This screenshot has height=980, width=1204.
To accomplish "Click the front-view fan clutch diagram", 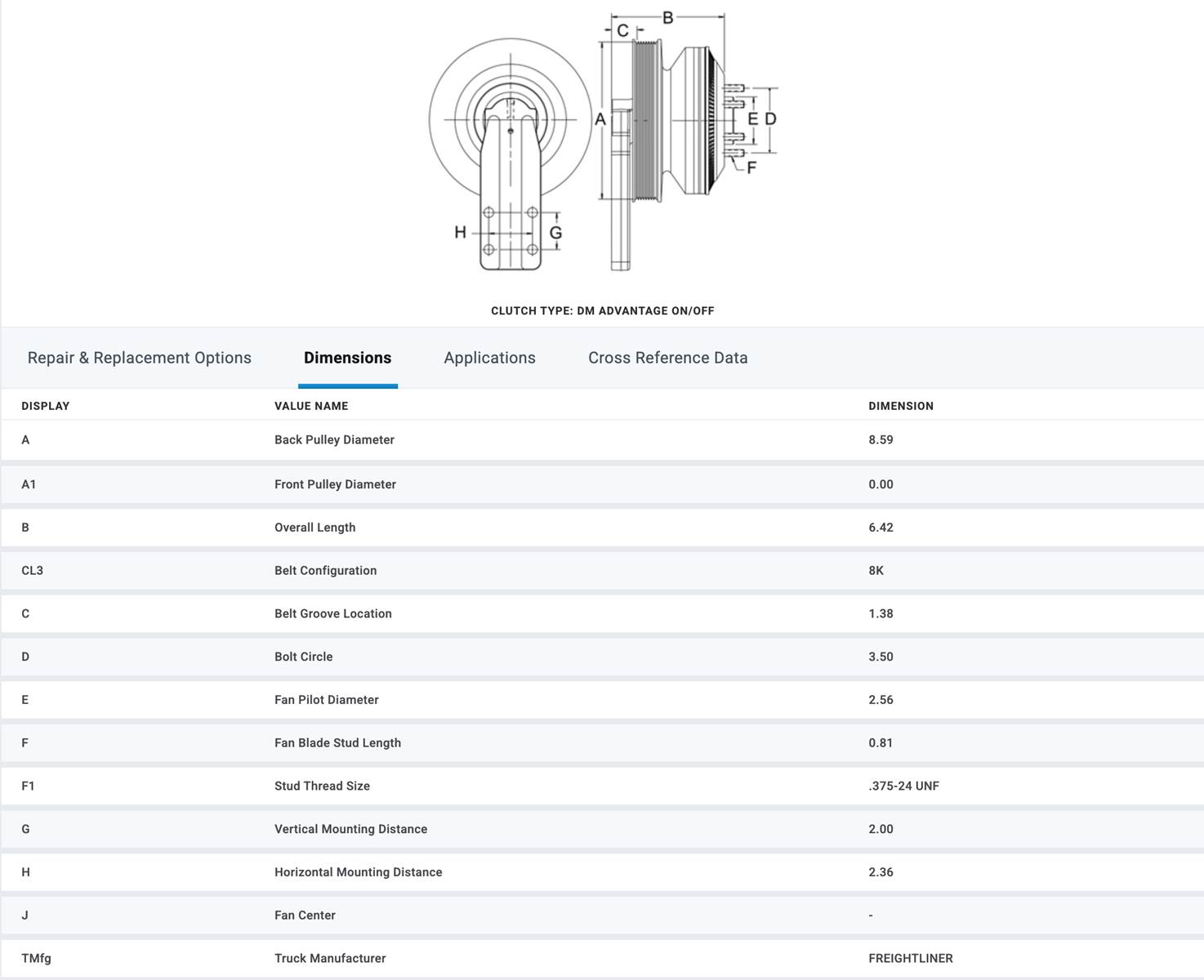I will coord(511,147).
